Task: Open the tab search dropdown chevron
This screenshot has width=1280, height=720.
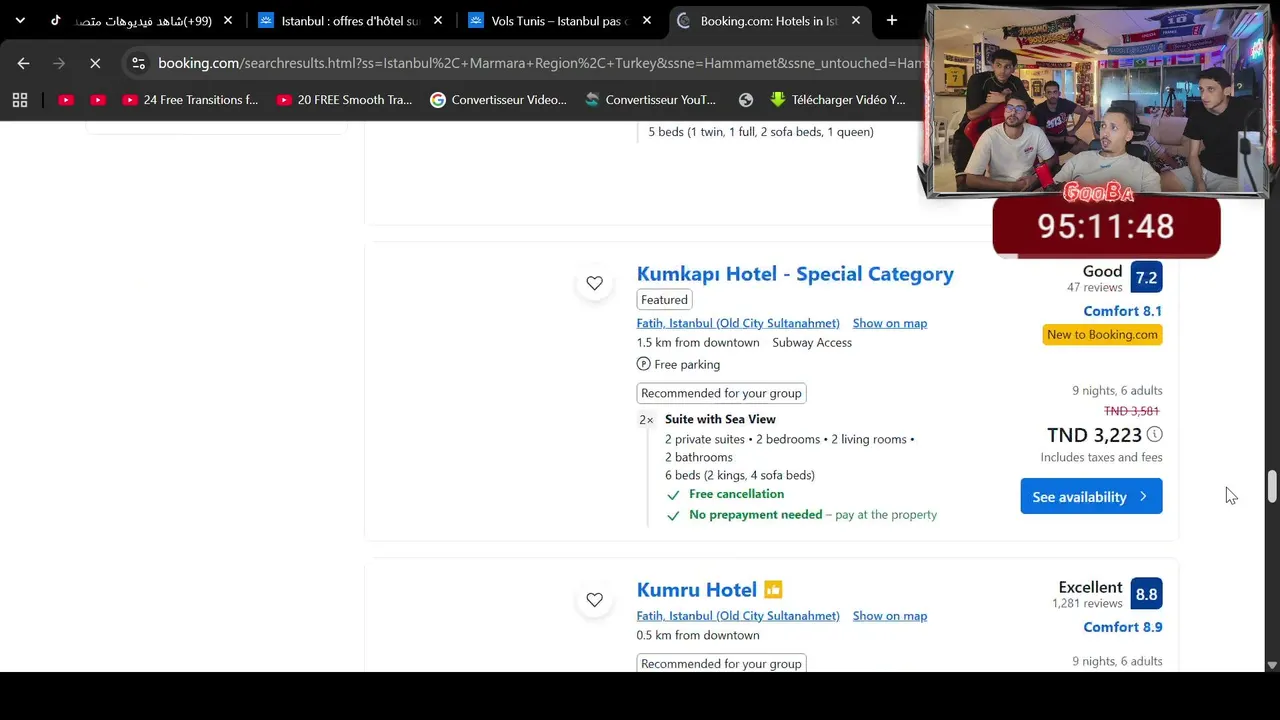Action: 20,20
